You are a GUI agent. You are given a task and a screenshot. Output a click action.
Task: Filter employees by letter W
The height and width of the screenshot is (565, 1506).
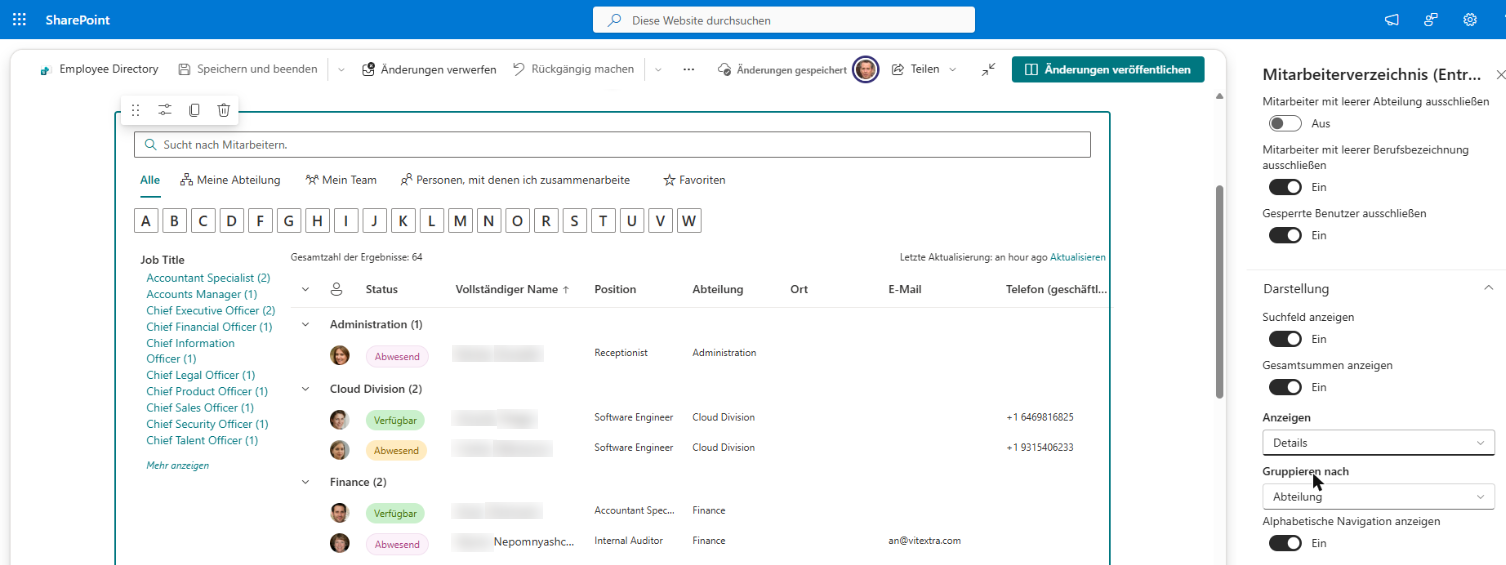point(689,221)
